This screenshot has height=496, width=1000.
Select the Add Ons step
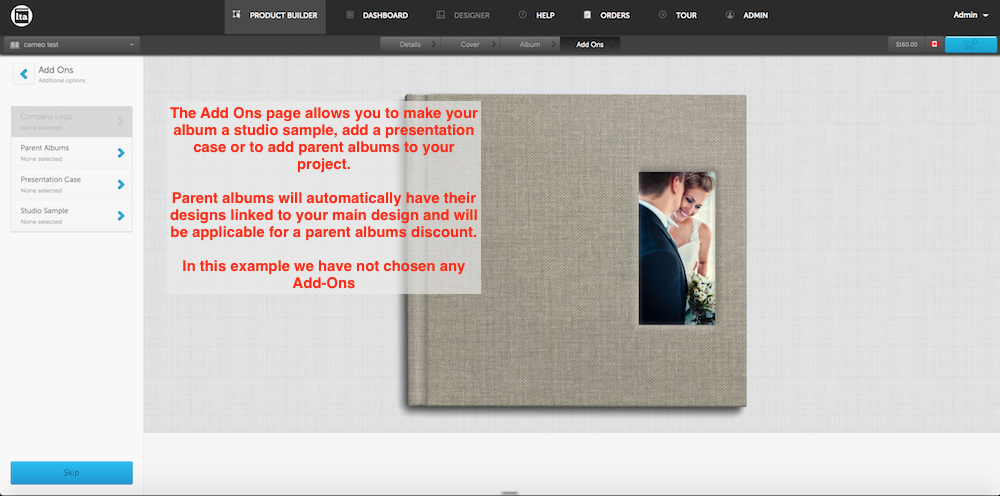click(x=590, y=45)
